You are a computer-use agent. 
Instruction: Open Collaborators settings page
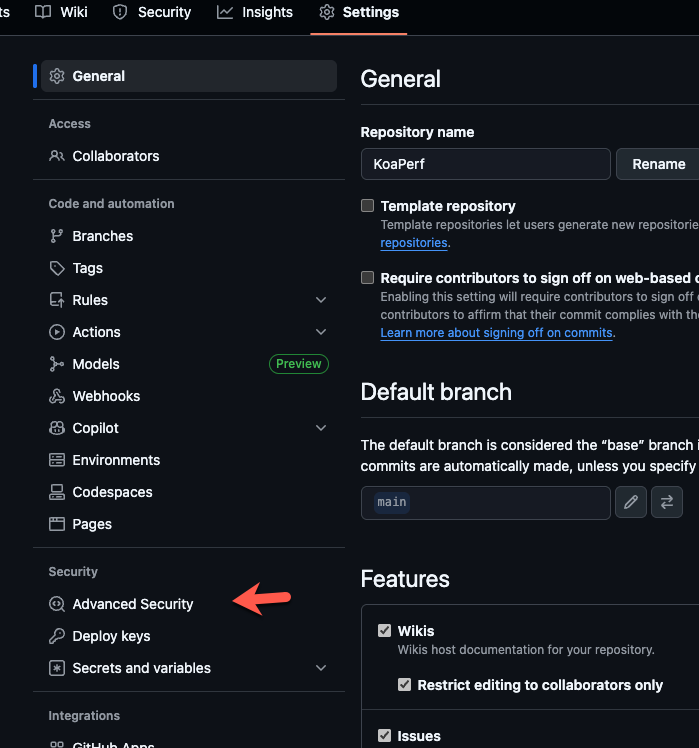click(x=189, y=156)
